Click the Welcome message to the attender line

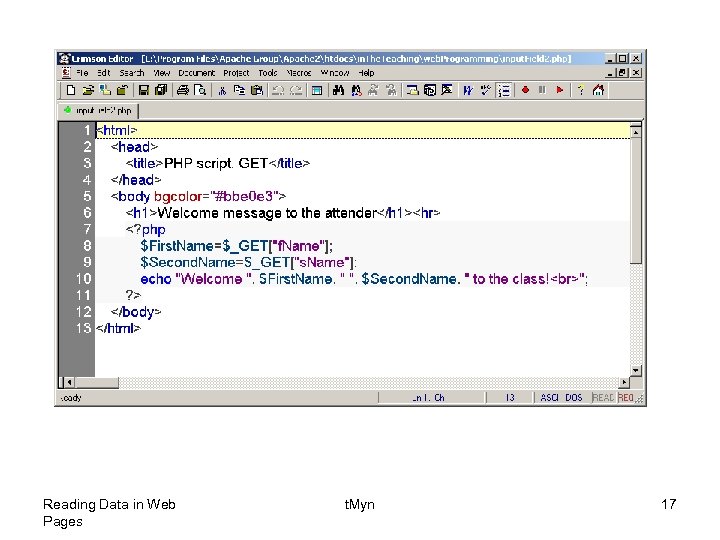coord(283,213)
